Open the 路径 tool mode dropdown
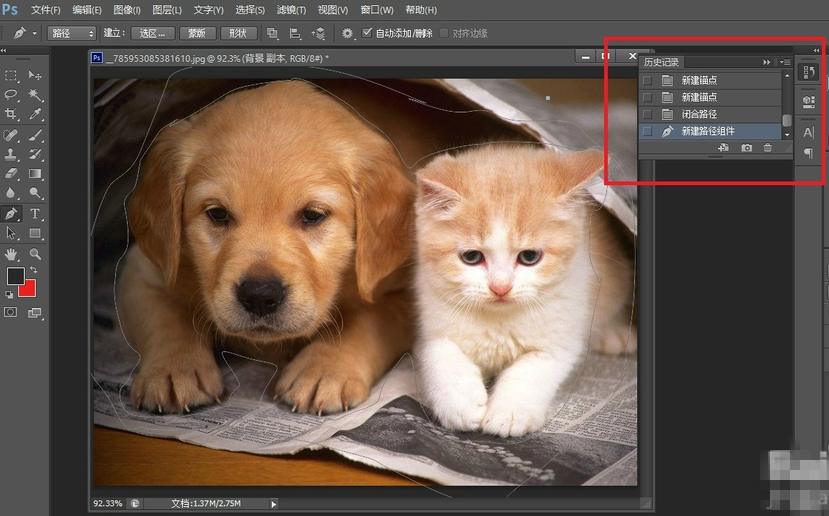The image size is (829, 516). [x=73, y=33]
